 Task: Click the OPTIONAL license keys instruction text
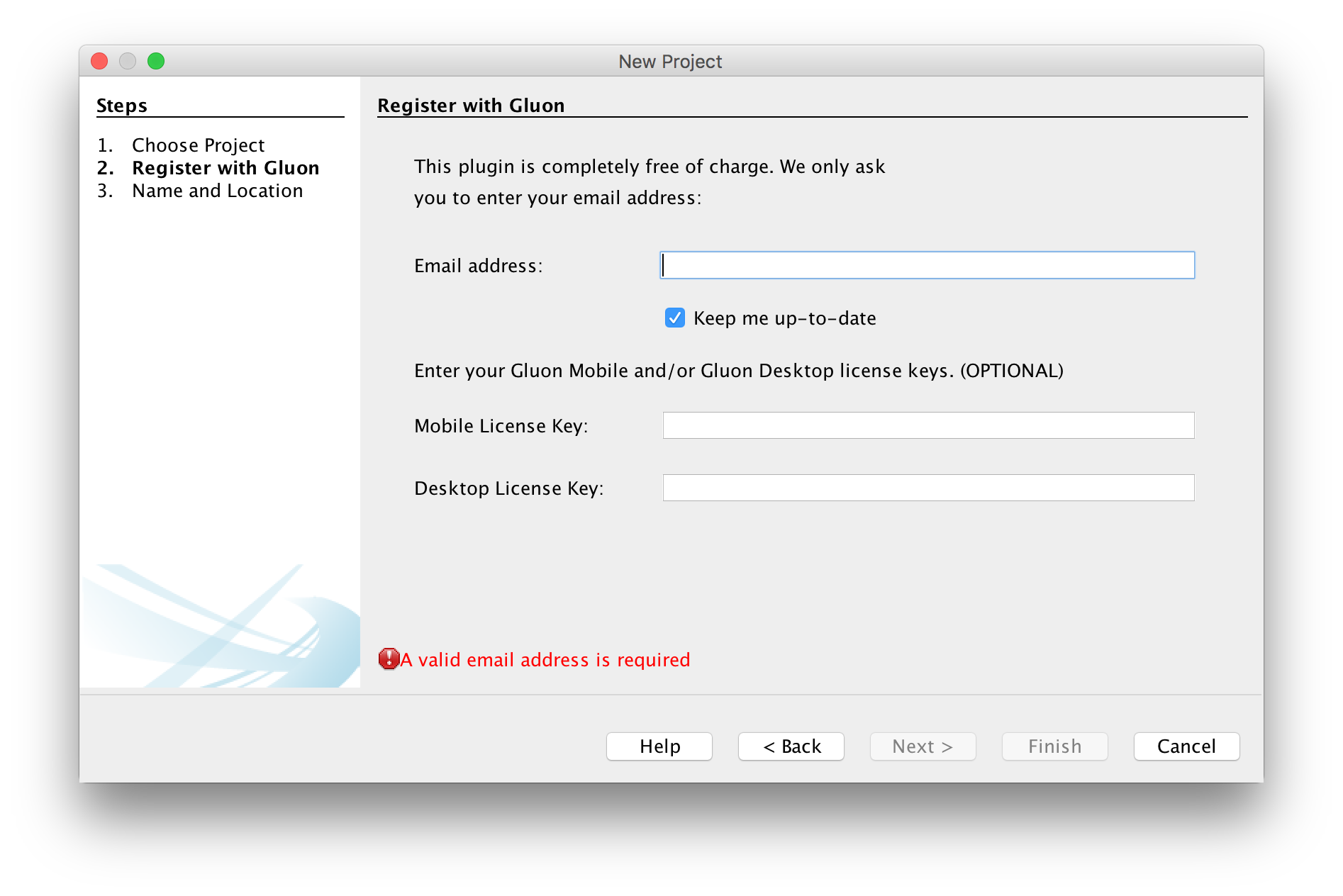[739, 371]
